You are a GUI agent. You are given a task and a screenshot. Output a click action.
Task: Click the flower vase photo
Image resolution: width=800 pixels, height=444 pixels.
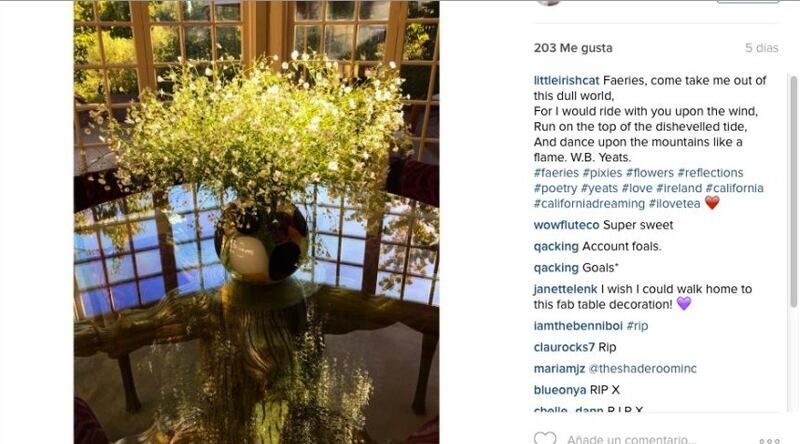[x=257, y=222]
